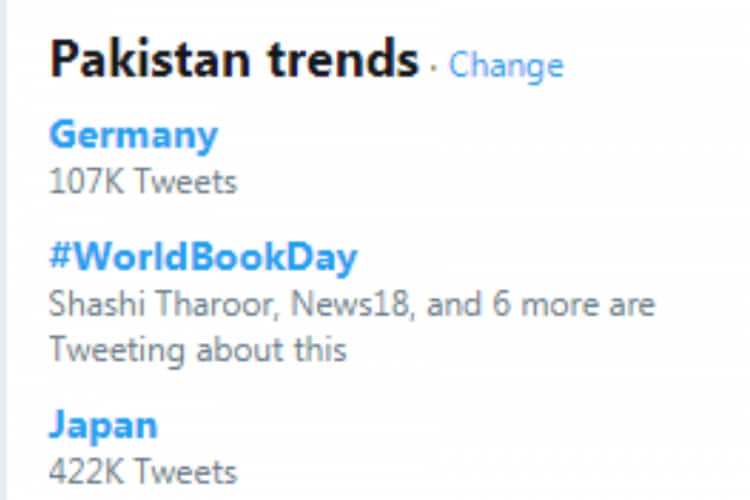The width and height of the screenshot is (750, 500).
Task: Click the word trends in the heading
Action: (x=341, y=60)
